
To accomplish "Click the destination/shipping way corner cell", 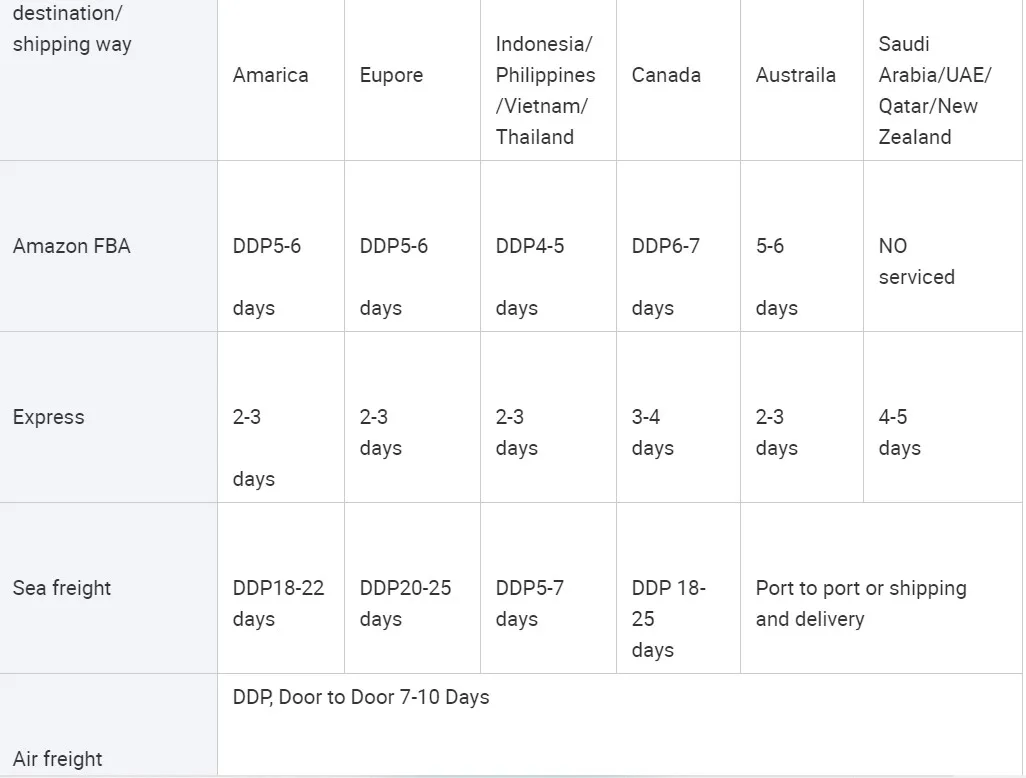I will coord(108,80).
